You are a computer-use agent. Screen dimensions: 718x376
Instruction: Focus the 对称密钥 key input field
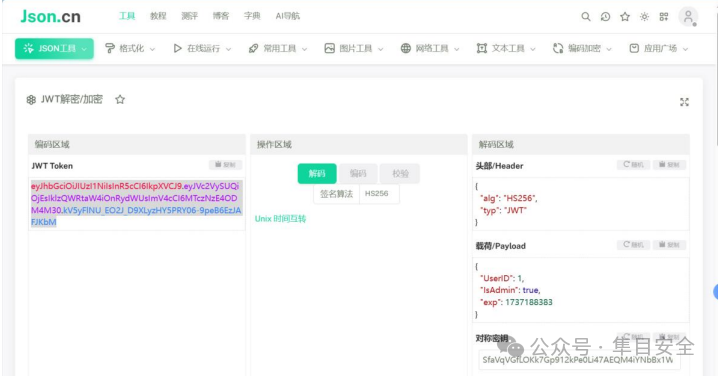(x=579, y=360)
